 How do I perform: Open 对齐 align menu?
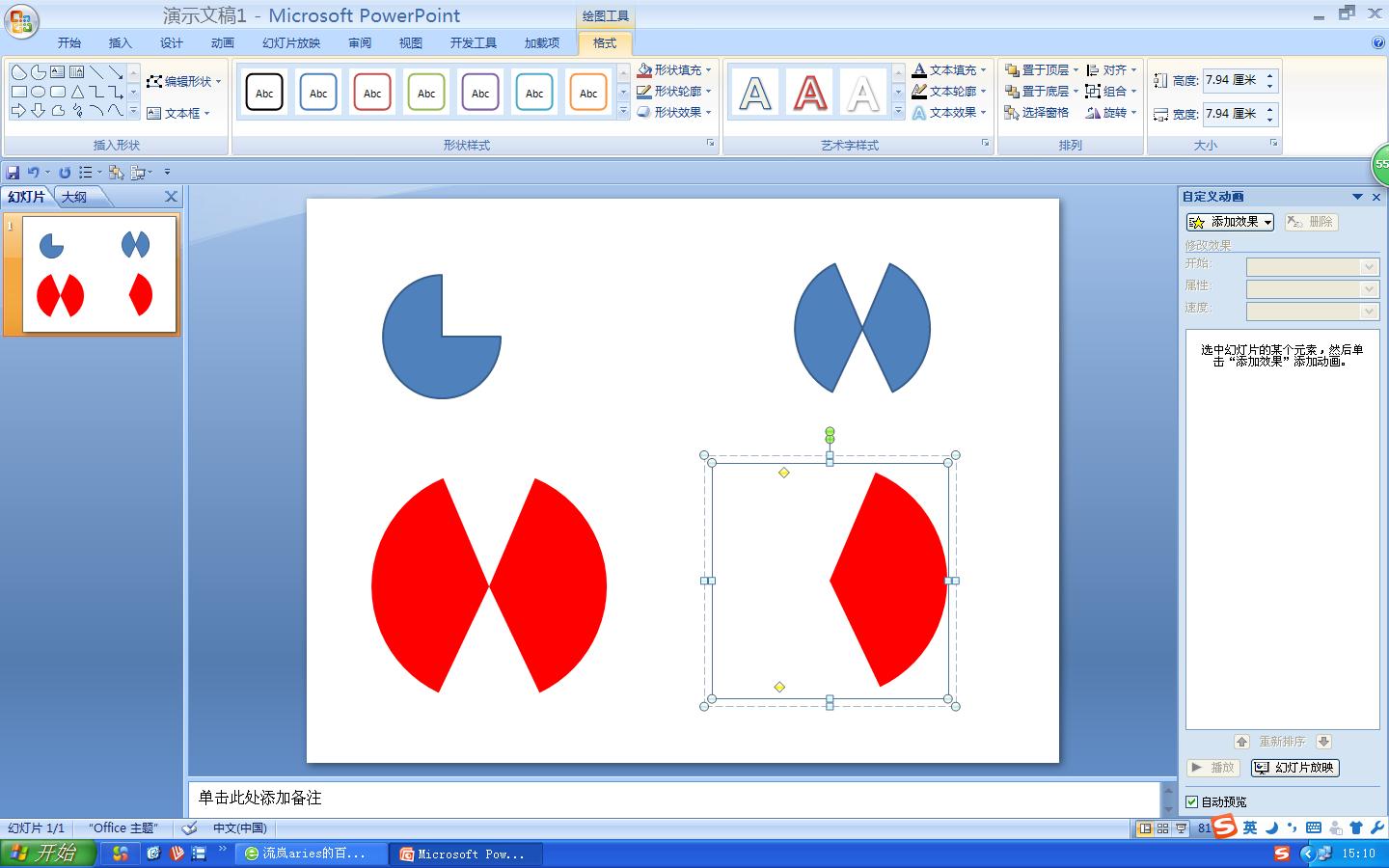[1111, 69]
